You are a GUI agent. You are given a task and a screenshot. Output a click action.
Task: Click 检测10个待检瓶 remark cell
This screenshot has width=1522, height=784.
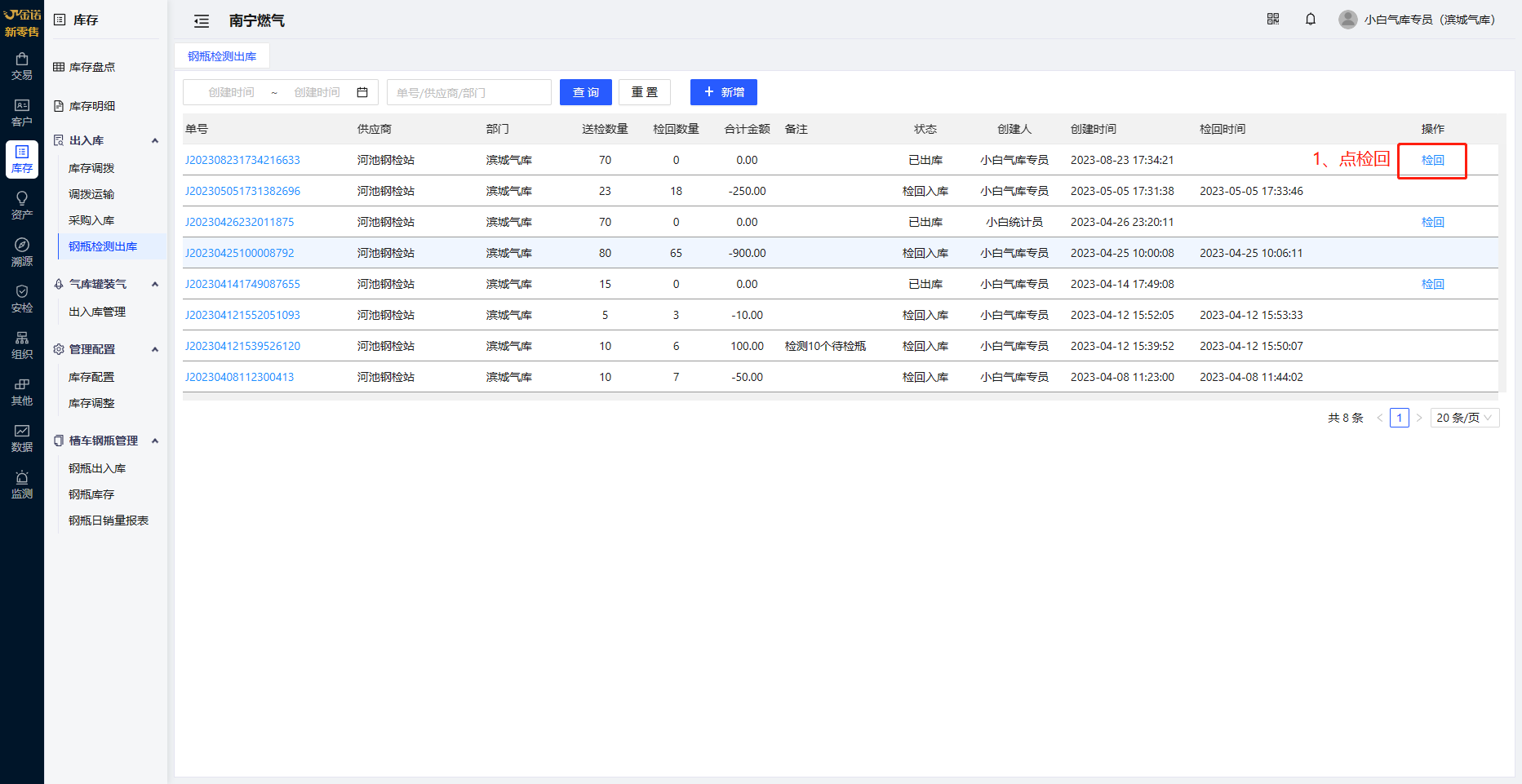click(x=825, y=346)
